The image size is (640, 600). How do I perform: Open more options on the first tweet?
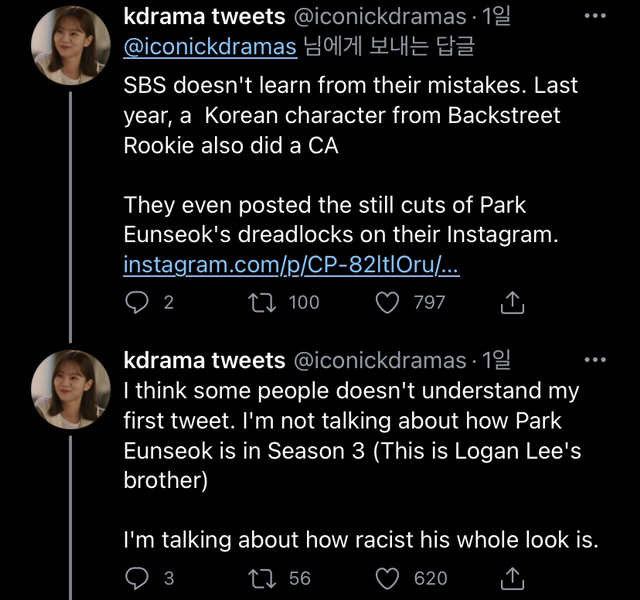pos(595,17)
